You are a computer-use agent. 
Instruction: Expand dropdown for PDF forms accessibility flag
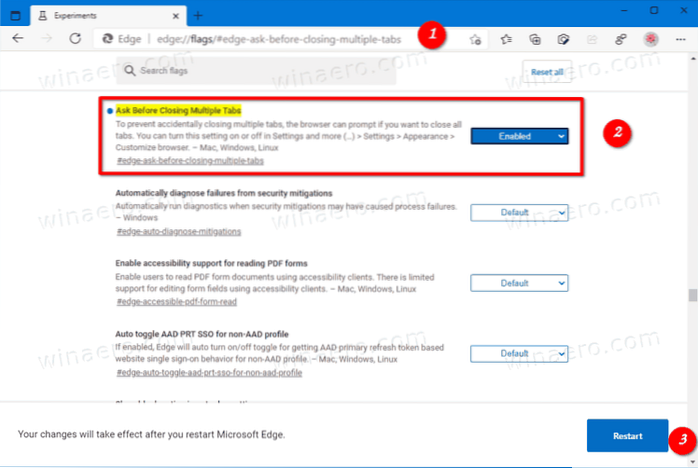[x=519, y=283]
